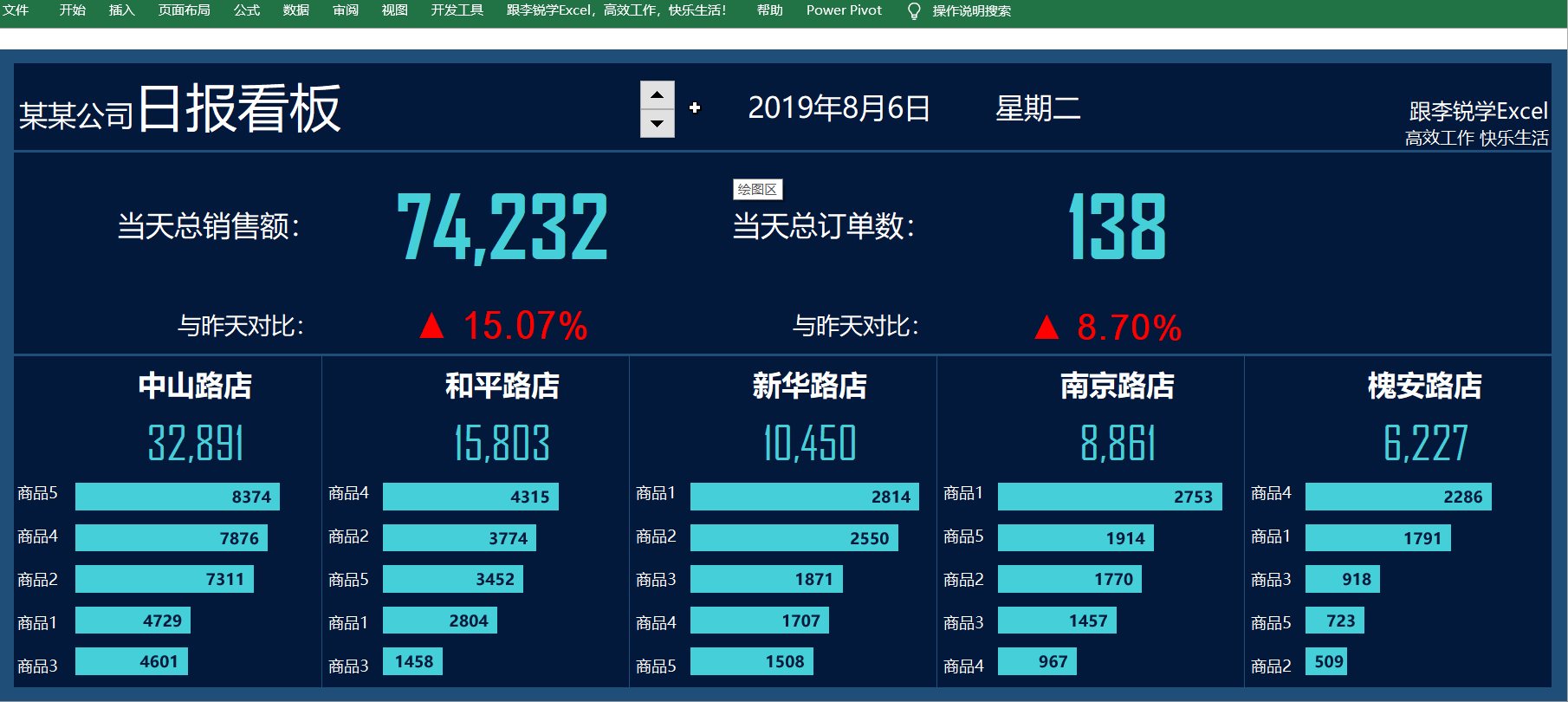Open the 公式 tab

(x=247, y=10)
